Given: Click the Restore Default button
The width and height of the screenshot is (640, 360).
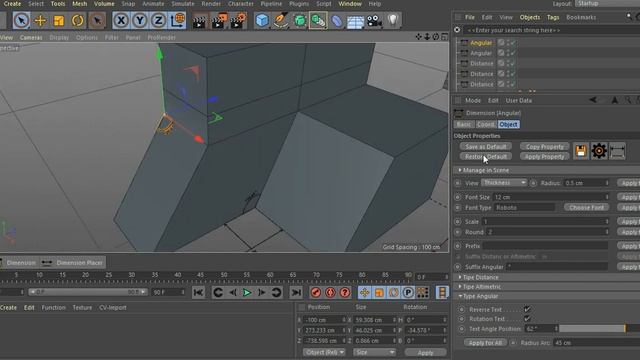Looking at the screenshot, I should [486, 157].
